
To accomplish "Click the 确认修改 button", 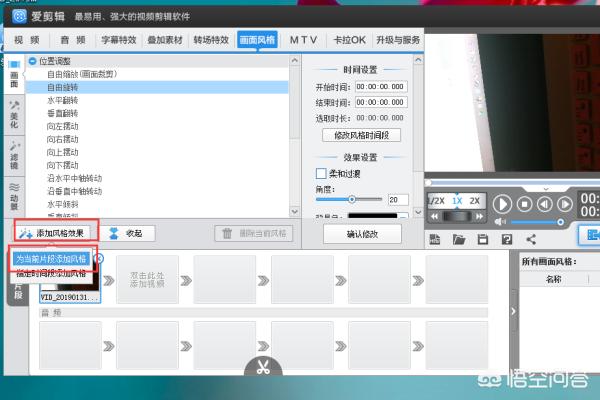I will tap(362, 233).
